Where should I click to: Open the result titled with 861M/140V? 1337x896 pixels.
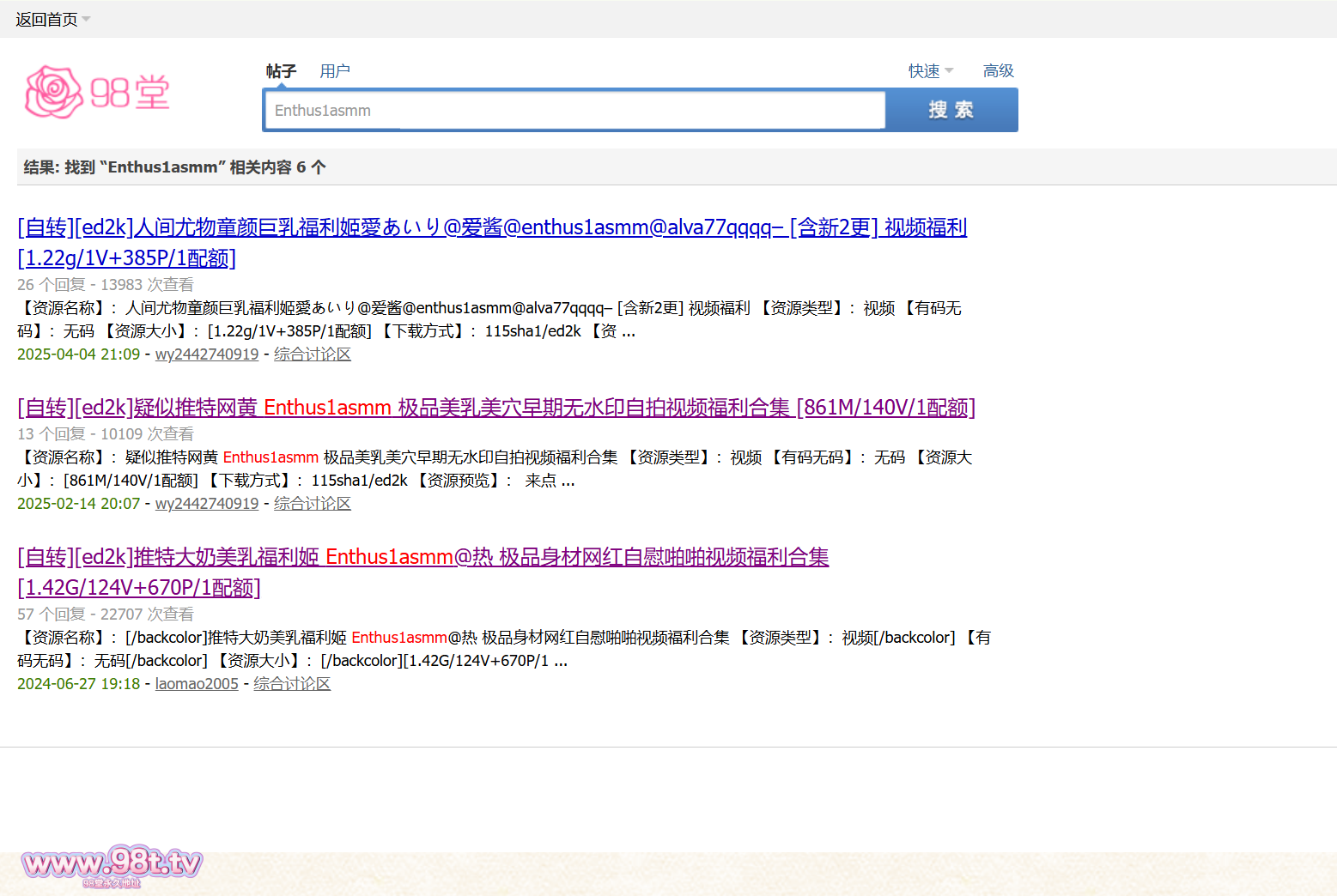click(x=495, y=408)
